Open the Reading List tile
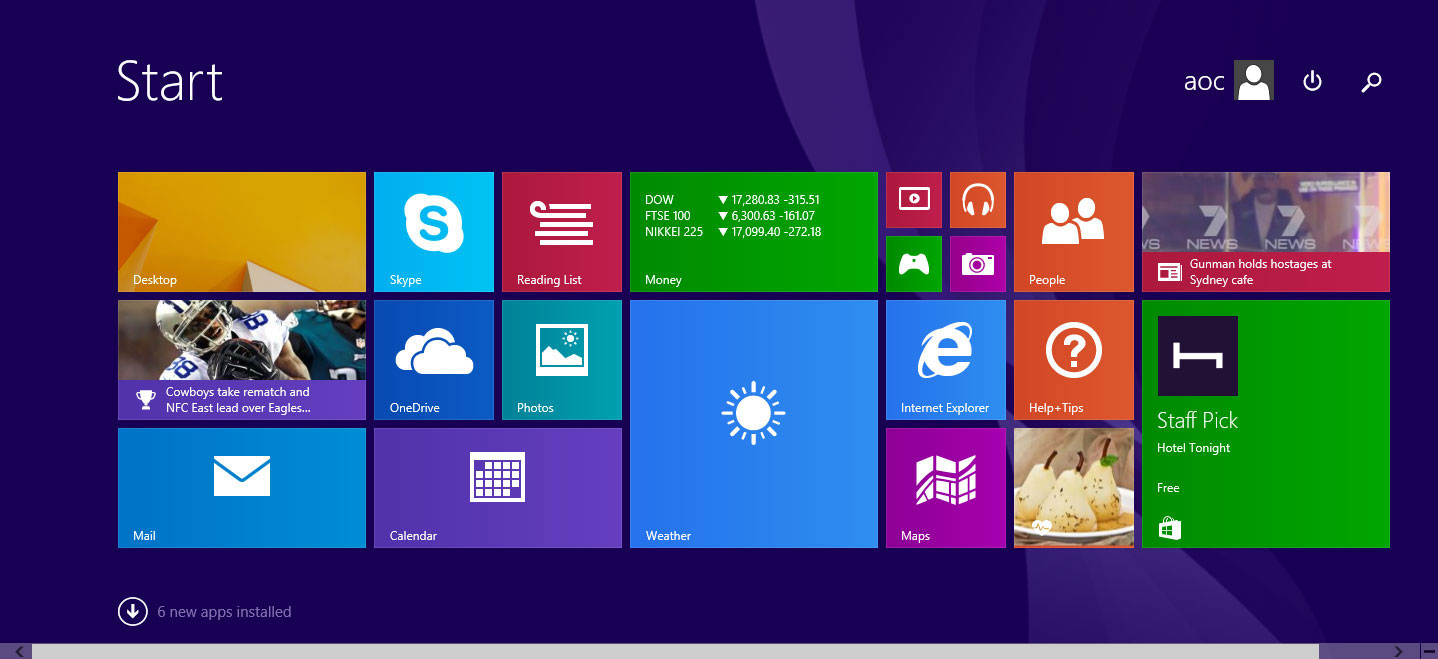 tap(562, 232)
